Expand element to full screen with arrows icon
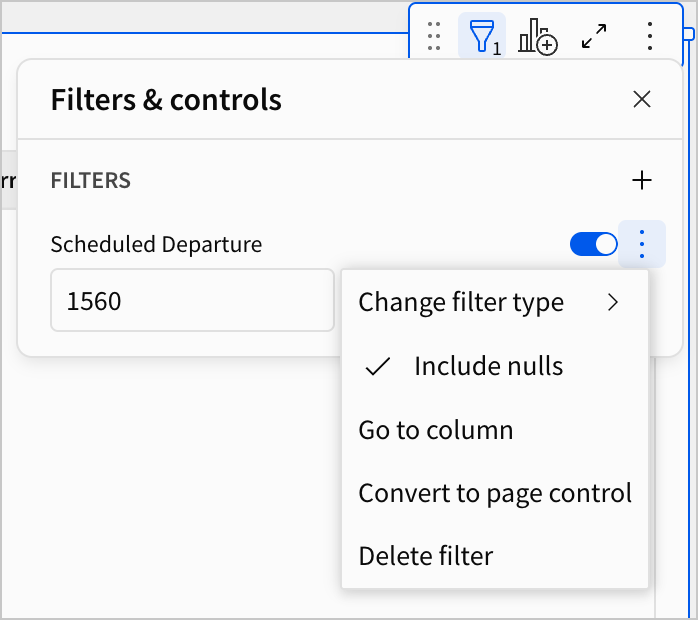This screenshot has width=698, height=620. coord(594,36)
